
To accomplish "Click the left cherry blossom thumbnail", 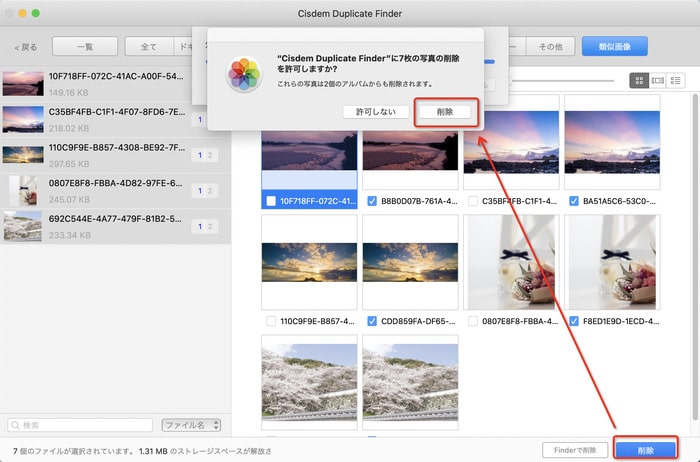I will point(309,382).
